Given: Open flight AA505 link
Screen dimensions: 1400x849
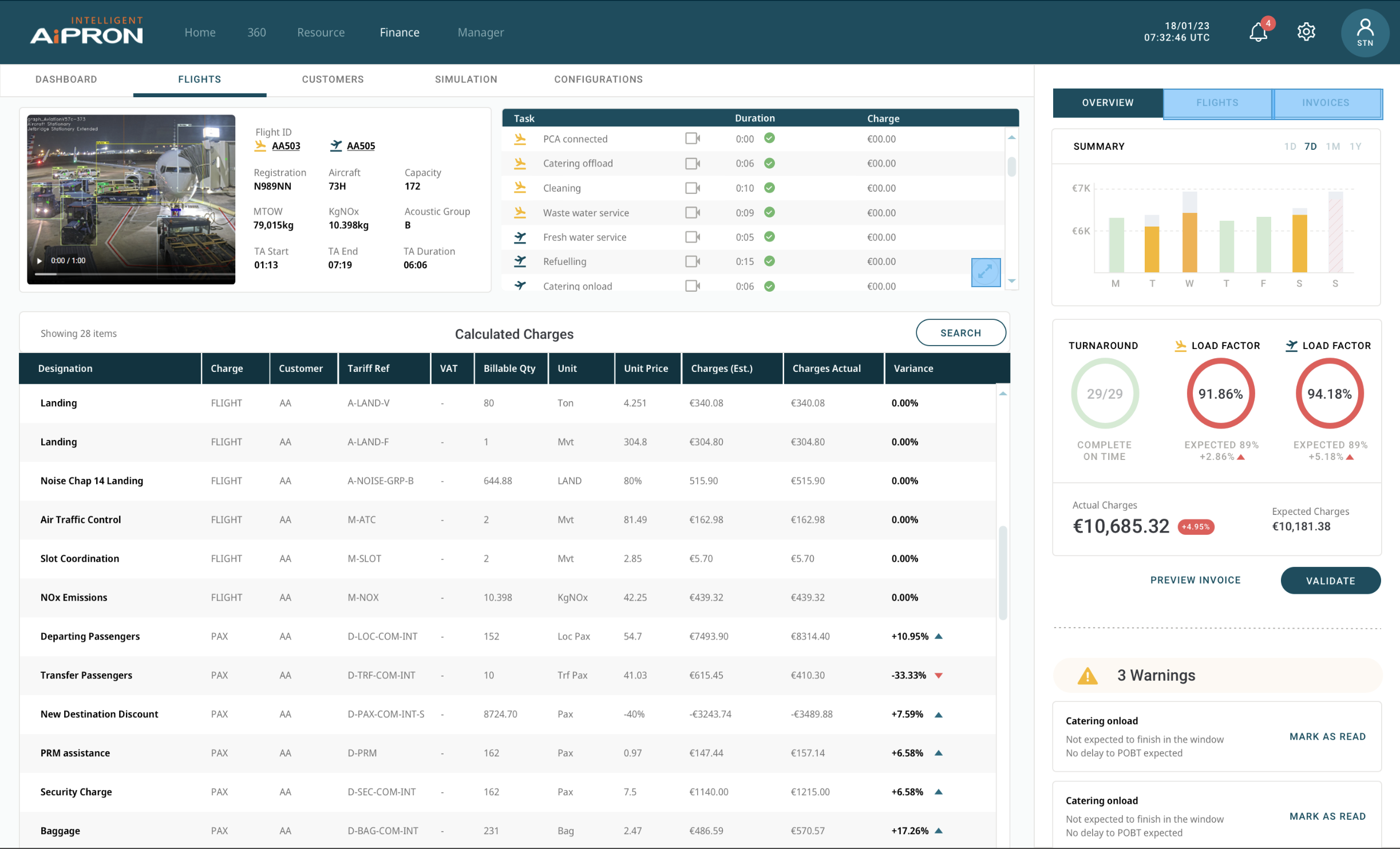Looking at the screenshot, I should click(x=361, y=146).
